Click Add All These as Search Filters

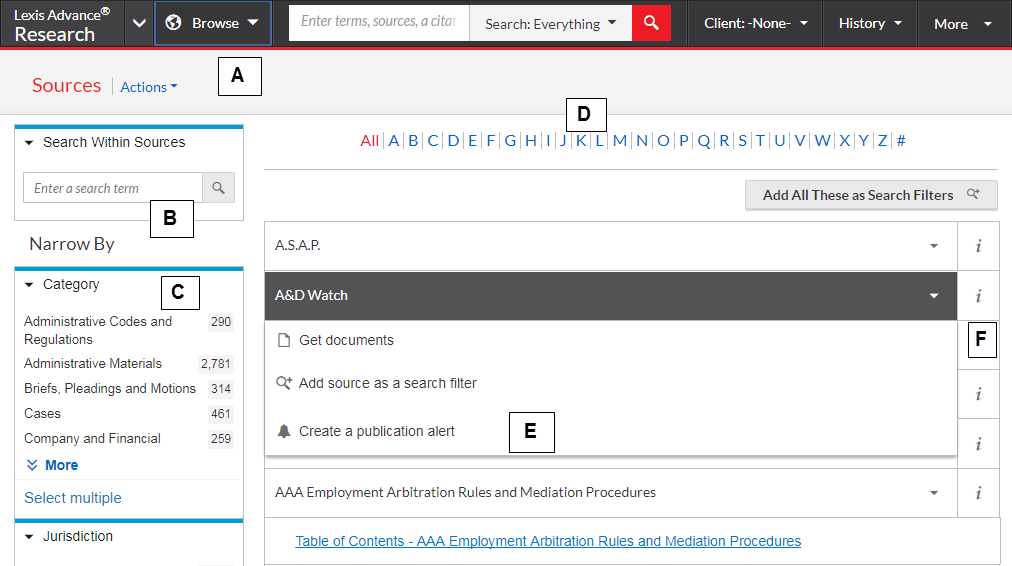point(871,195)
